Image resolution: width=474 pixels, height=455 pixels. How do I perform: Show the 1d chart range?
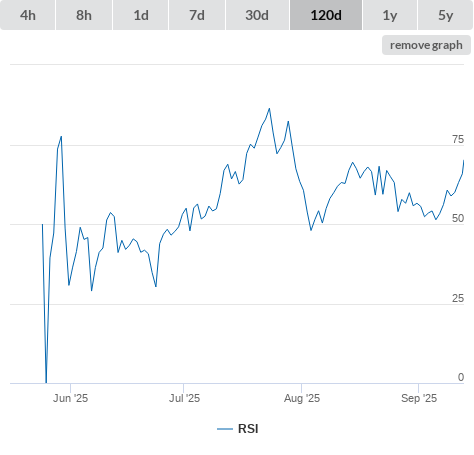141,15
